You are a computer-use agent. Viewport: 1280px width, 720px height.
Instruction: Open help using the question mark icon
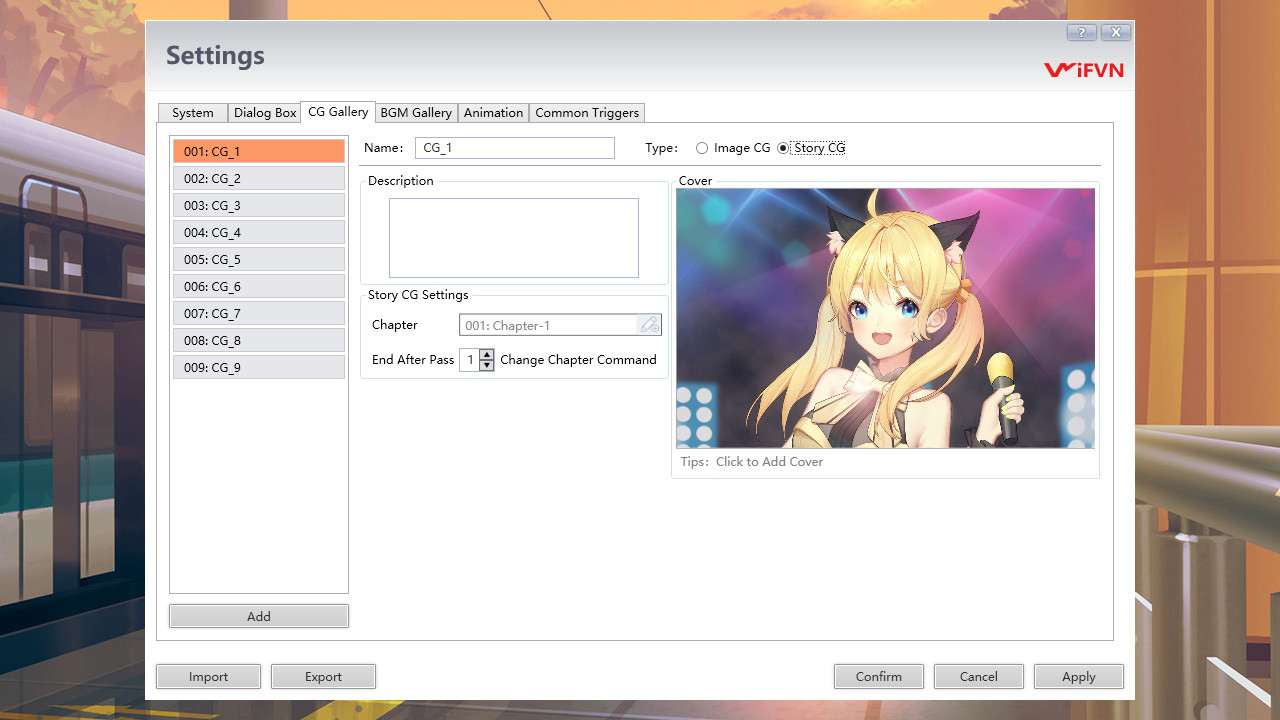click(x=1080, y=32)
